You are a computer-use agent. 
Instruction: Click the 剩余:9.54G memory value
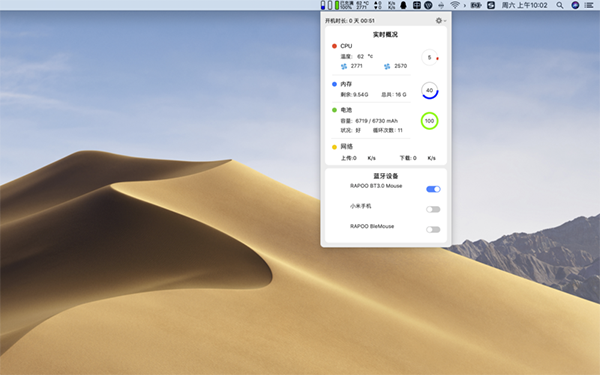(354, 95)
